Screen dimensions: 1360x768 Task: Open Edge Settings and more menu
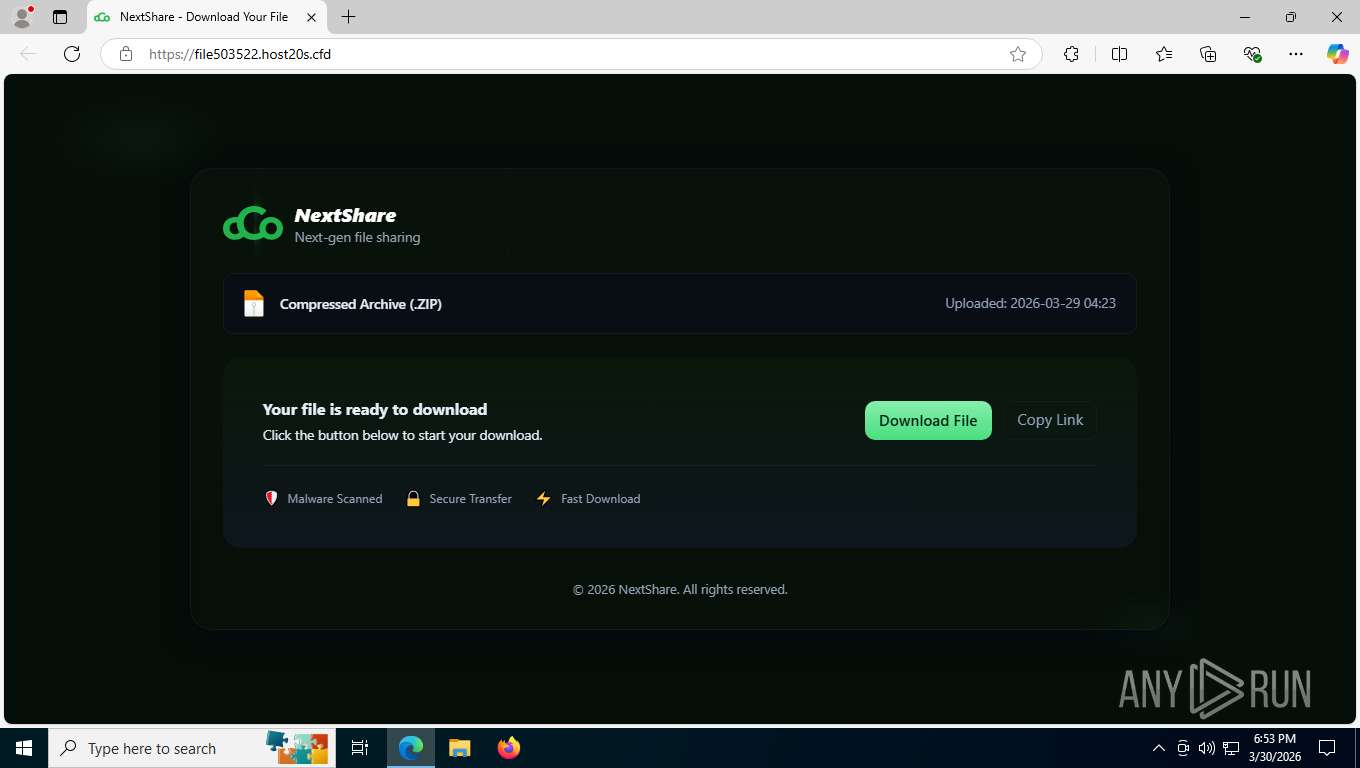point(1296,54)
